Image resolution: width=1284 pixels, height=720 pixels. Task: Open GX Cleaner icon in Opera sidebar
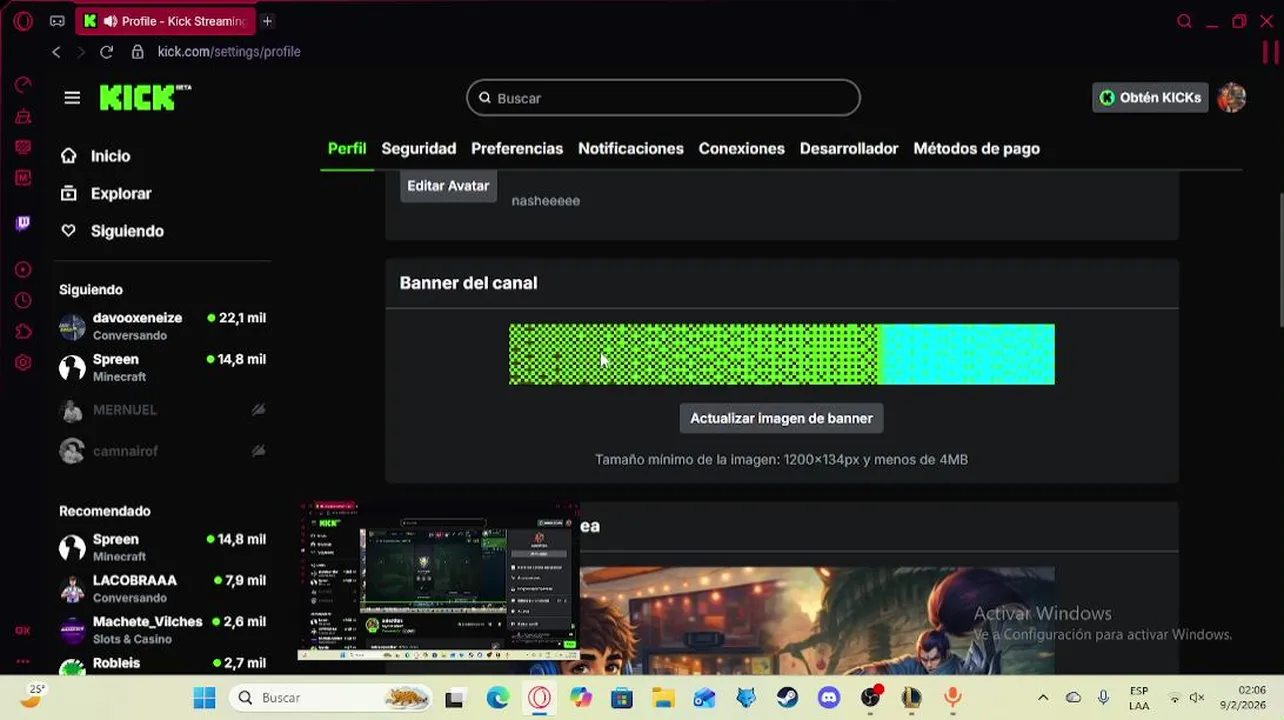23,117
